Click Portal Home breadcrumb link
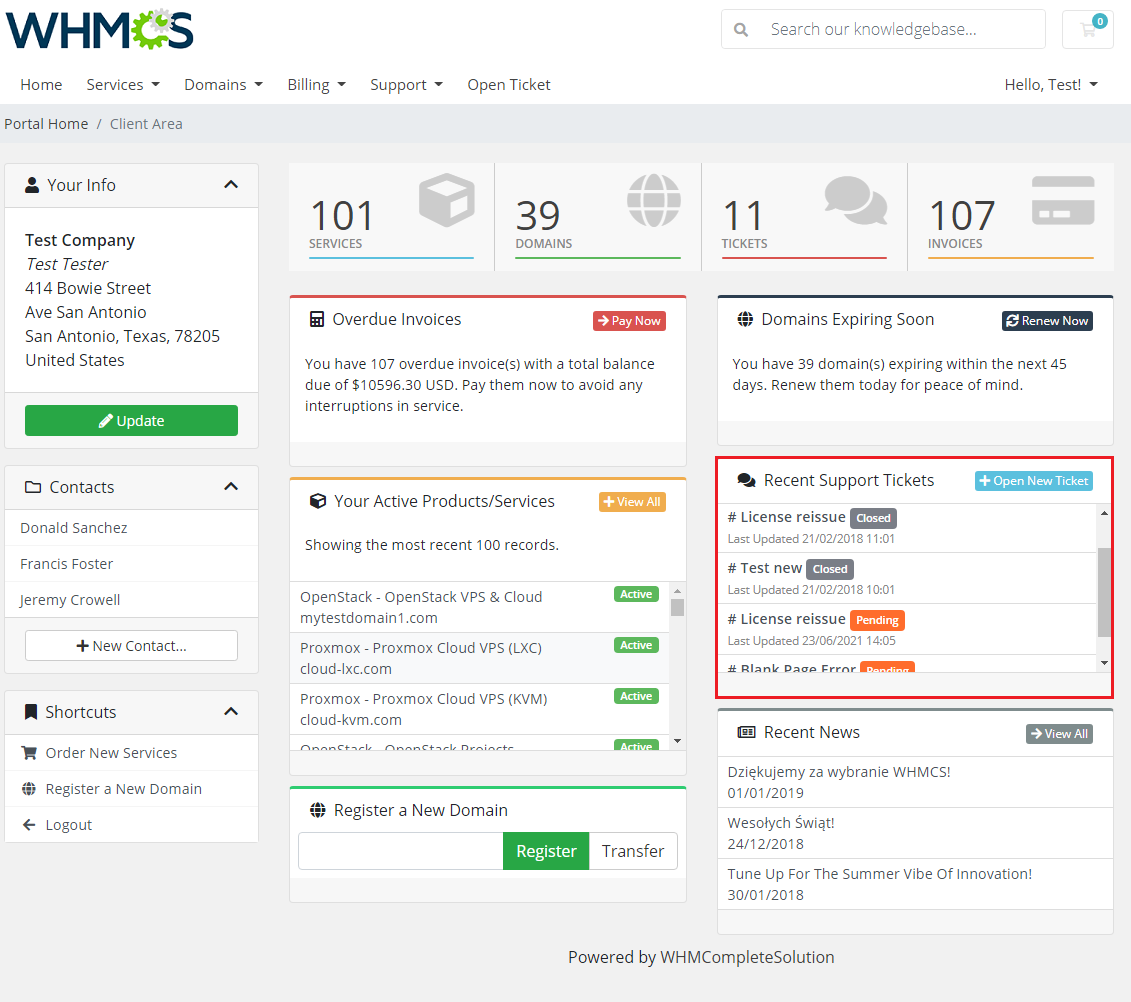The width and height of the screenshot is (1131, 1002). pos(46,123)
